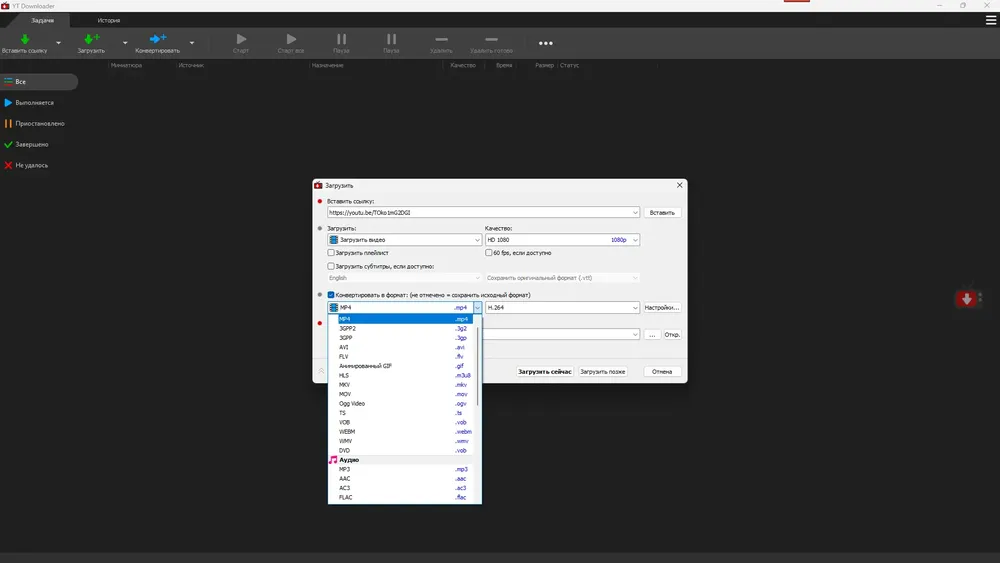Click the Настройки... button

click(662, 307)
